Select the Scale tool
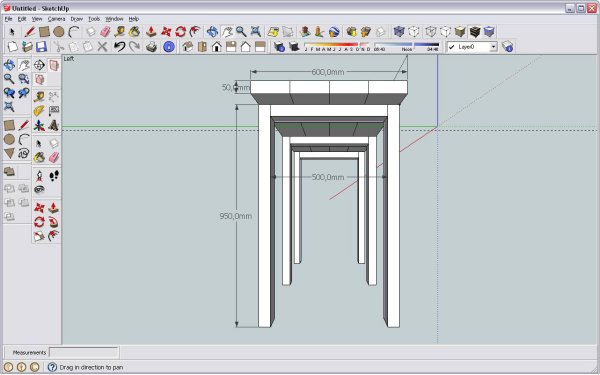This screenshot has height=375, width=600. [x=39, y=236]
